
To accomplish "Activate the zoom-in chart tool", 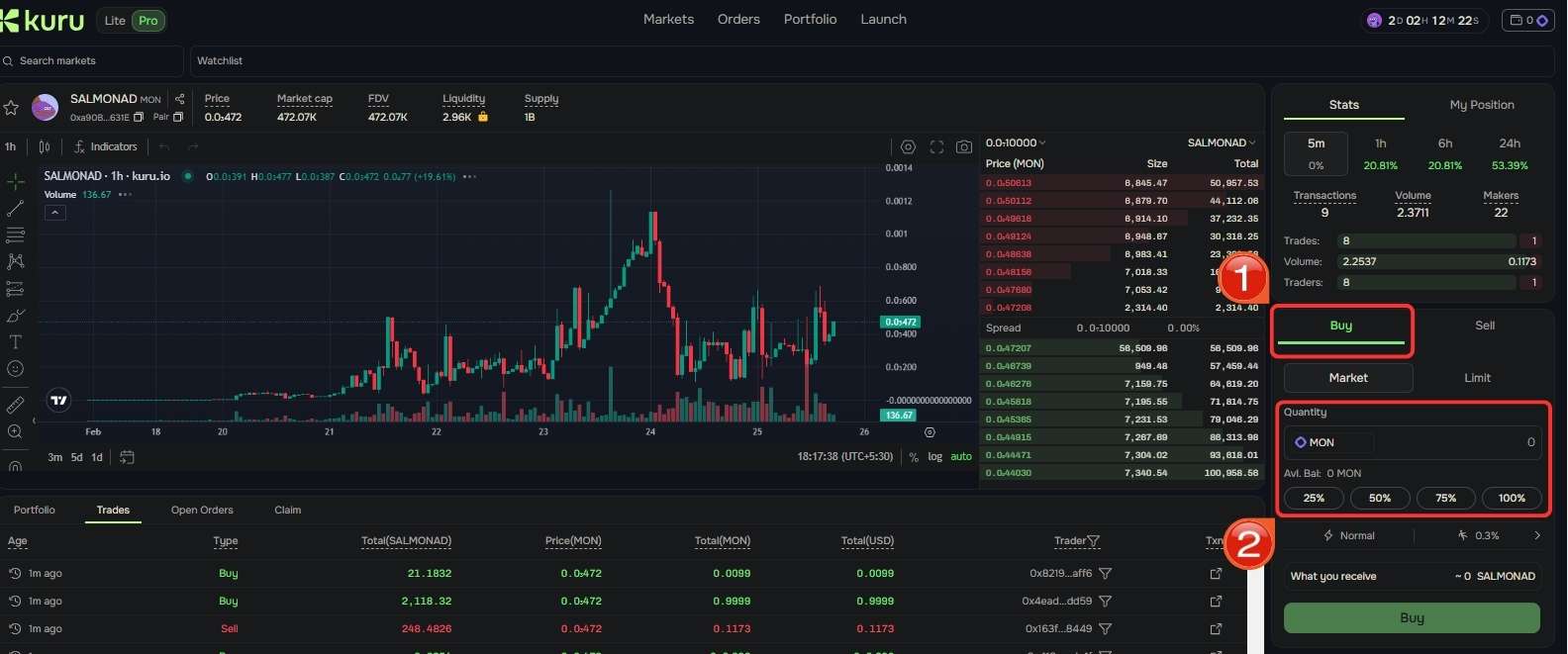I will click(x=15, y=431).
